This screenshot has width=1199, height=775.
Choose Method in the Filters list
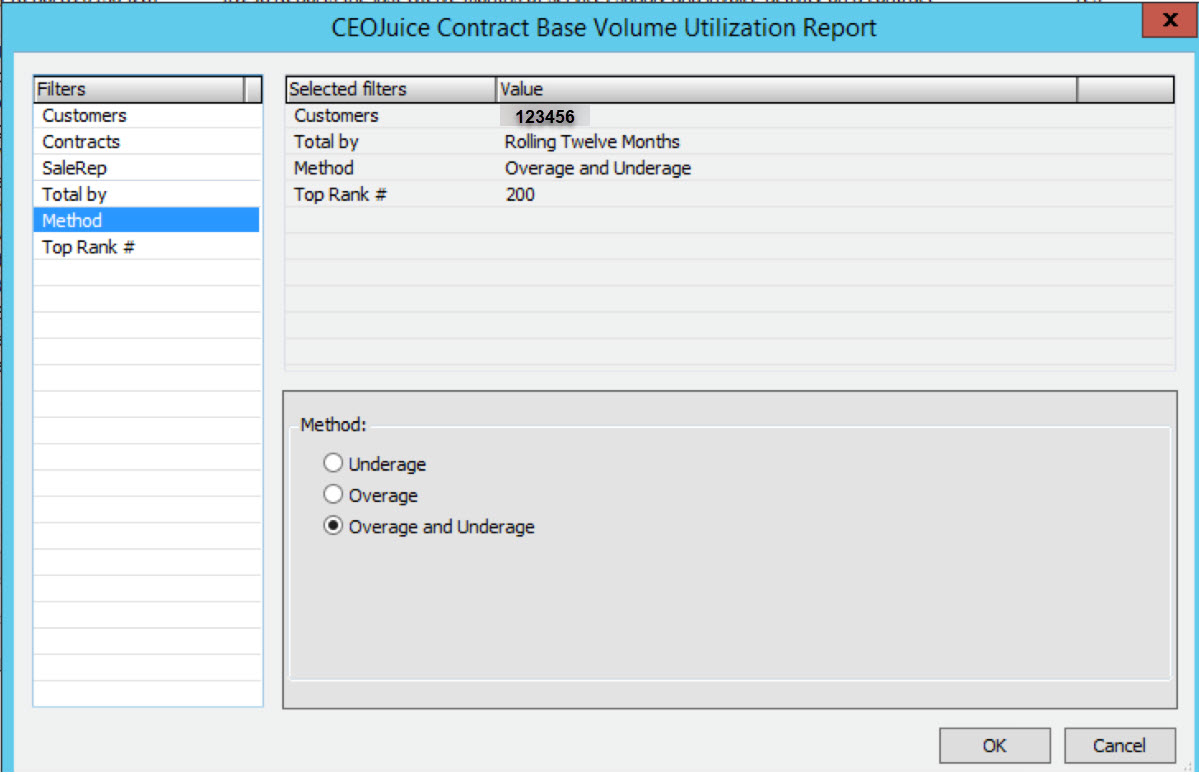click(147, 220)
